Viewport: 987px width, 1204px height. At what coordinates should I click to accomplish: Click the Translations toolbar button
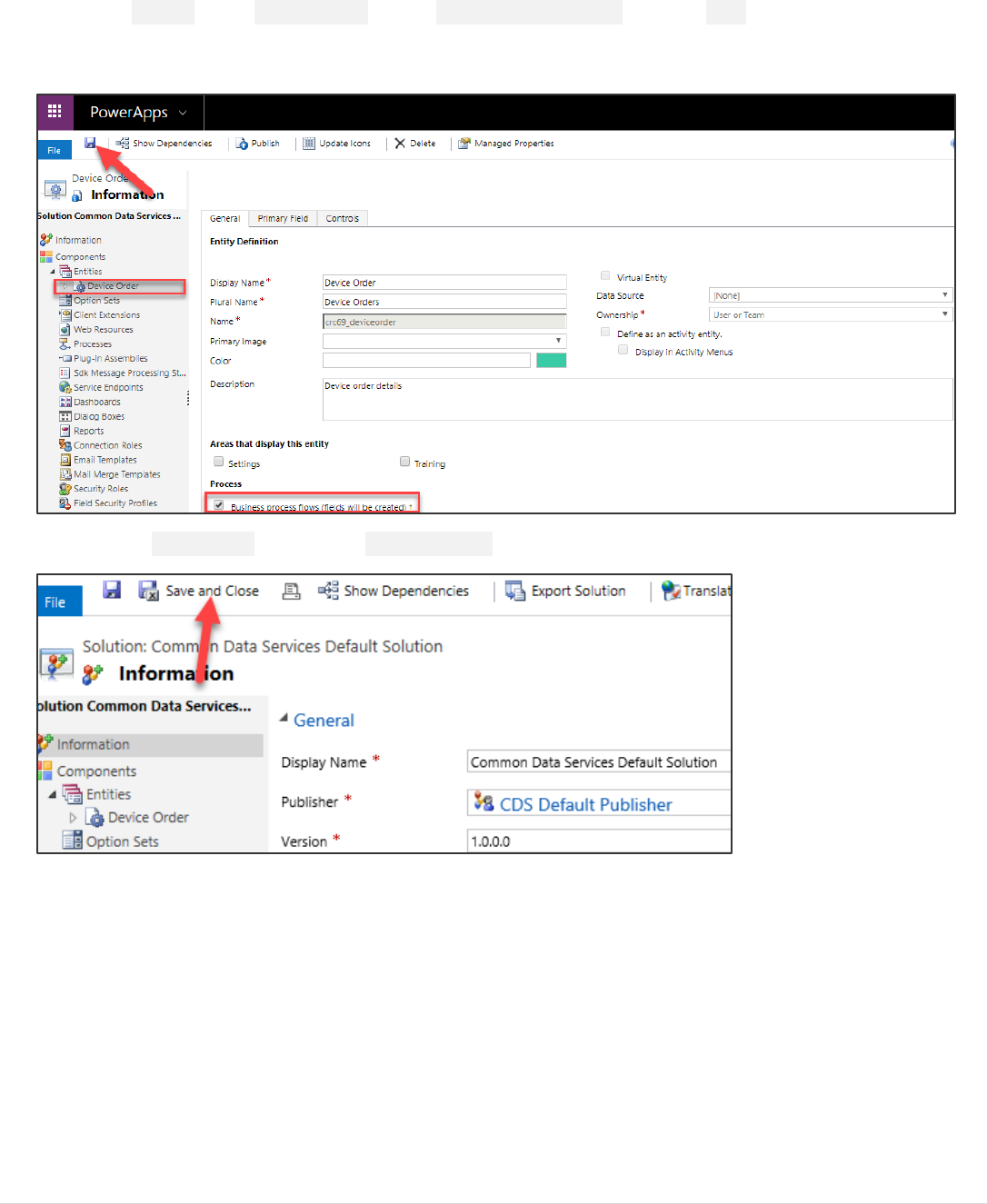696,591
